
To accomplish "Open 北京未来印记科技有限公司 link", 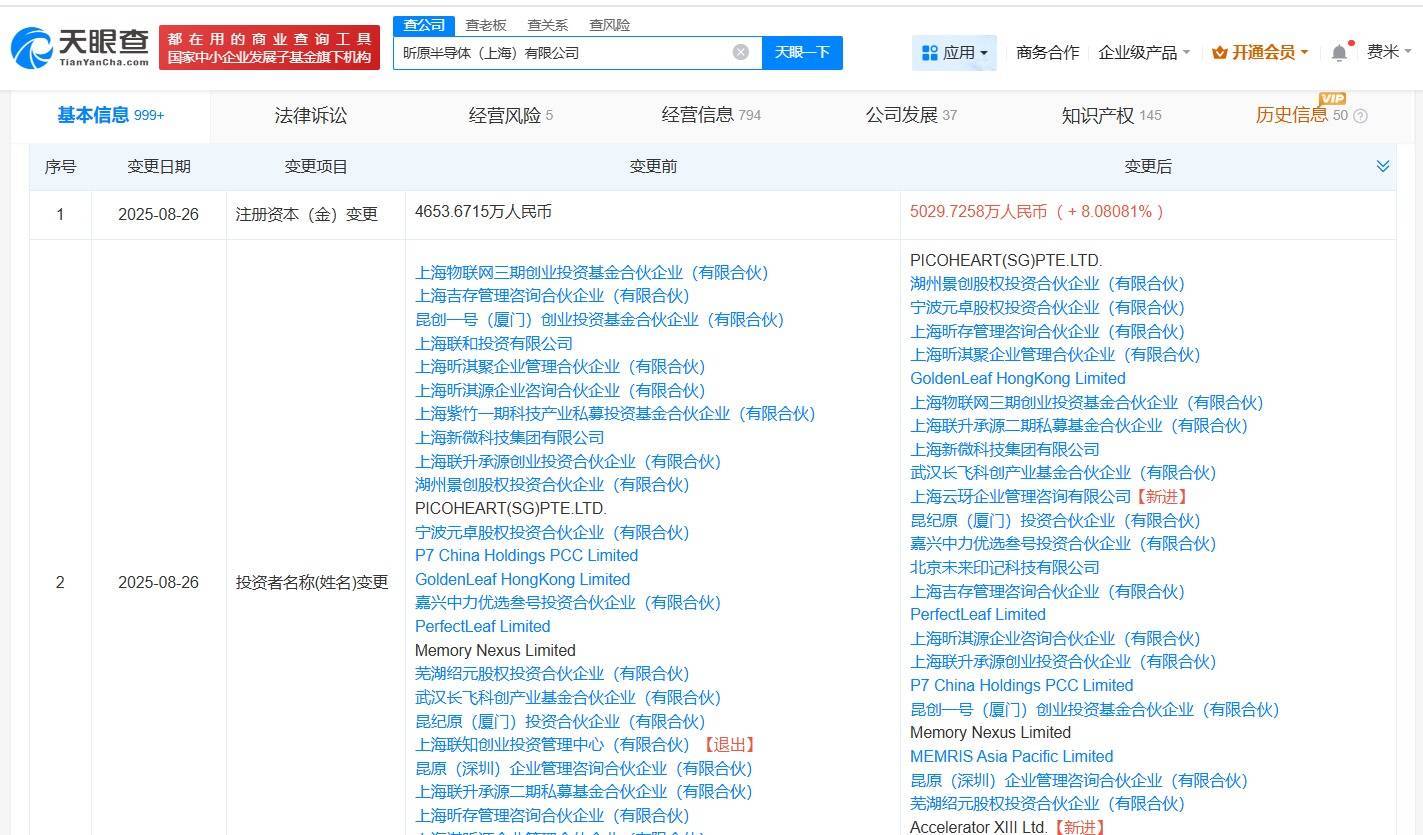I will click(1005, 567).
